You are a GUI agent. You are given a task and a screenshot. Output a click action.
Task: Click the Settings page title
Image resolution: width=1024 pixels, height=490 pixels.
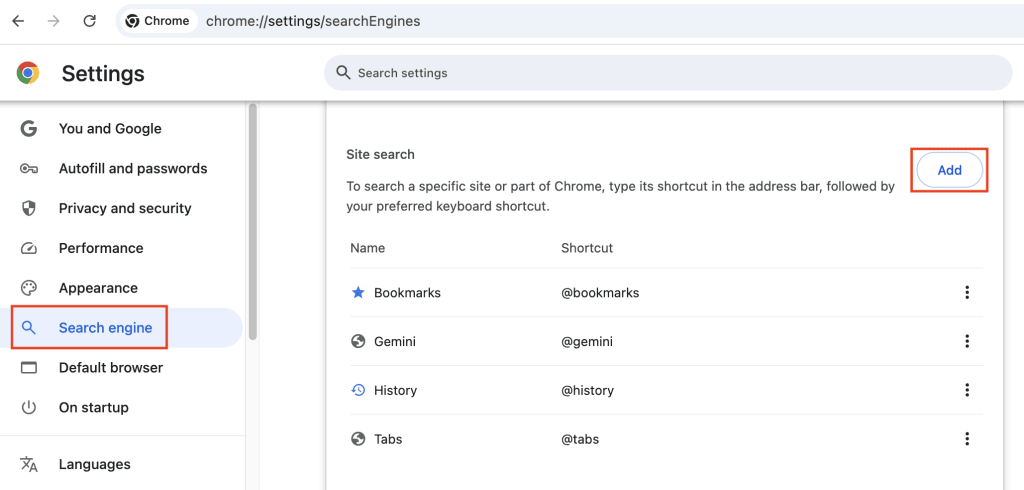point(103,73)
